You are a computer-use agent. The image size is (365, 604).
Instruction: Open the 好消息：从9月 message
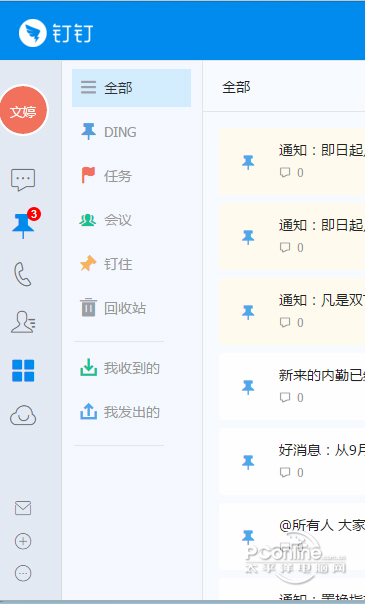click(x=292, y=462)
